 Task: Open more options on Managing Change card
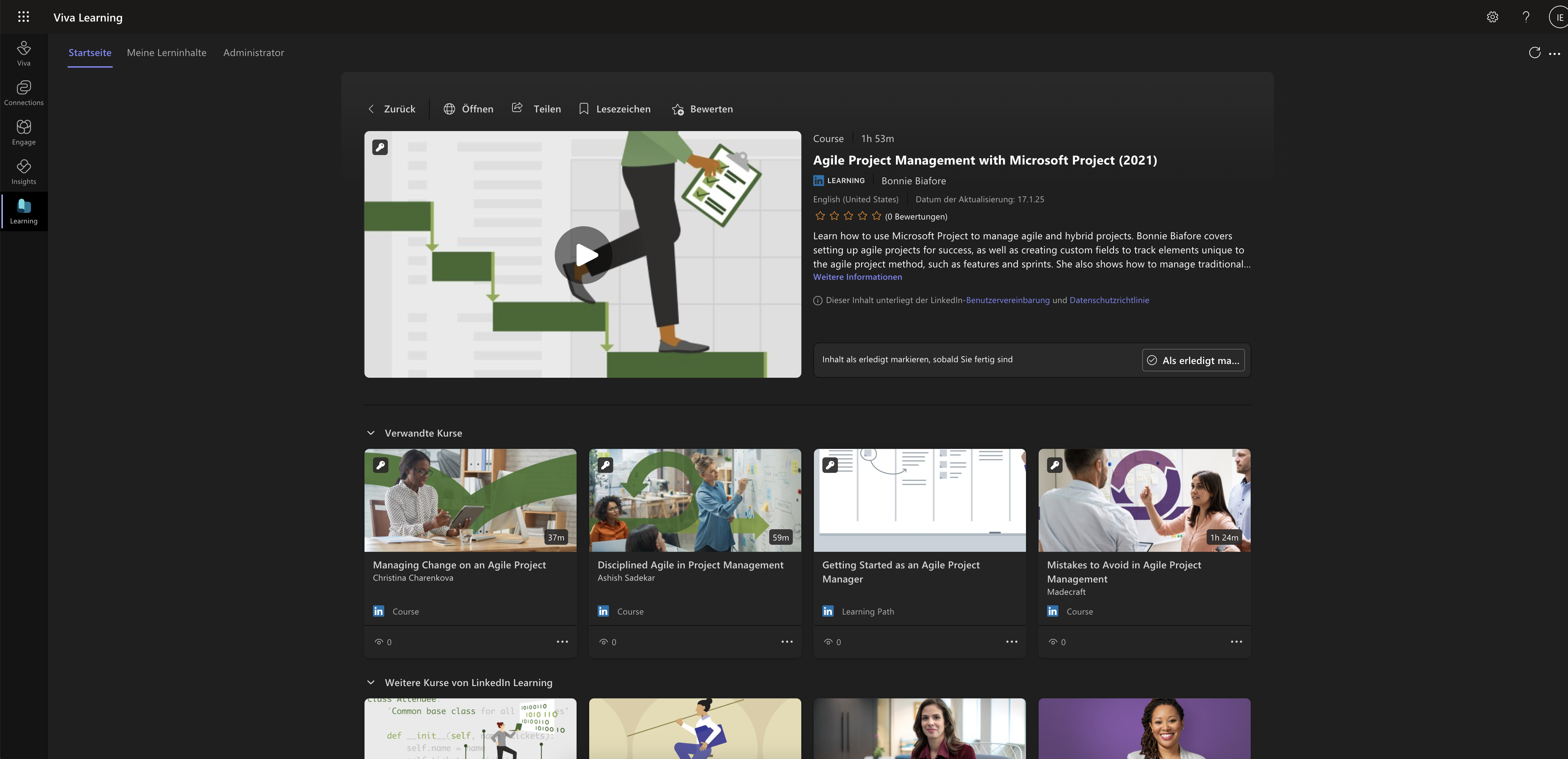pyautogui.click(x=562, y=641)
